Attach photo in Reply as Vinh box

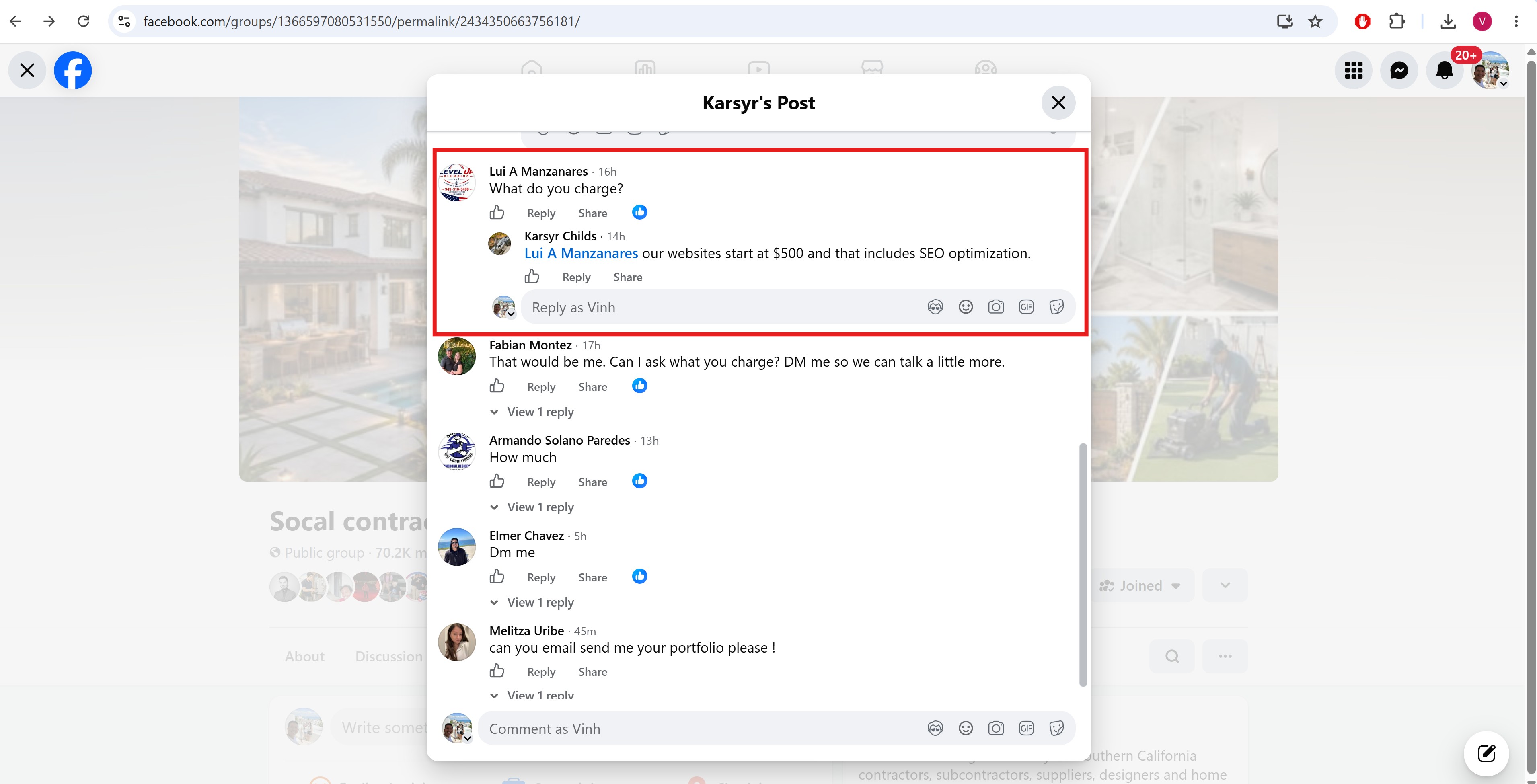click(x=996, y=307)
